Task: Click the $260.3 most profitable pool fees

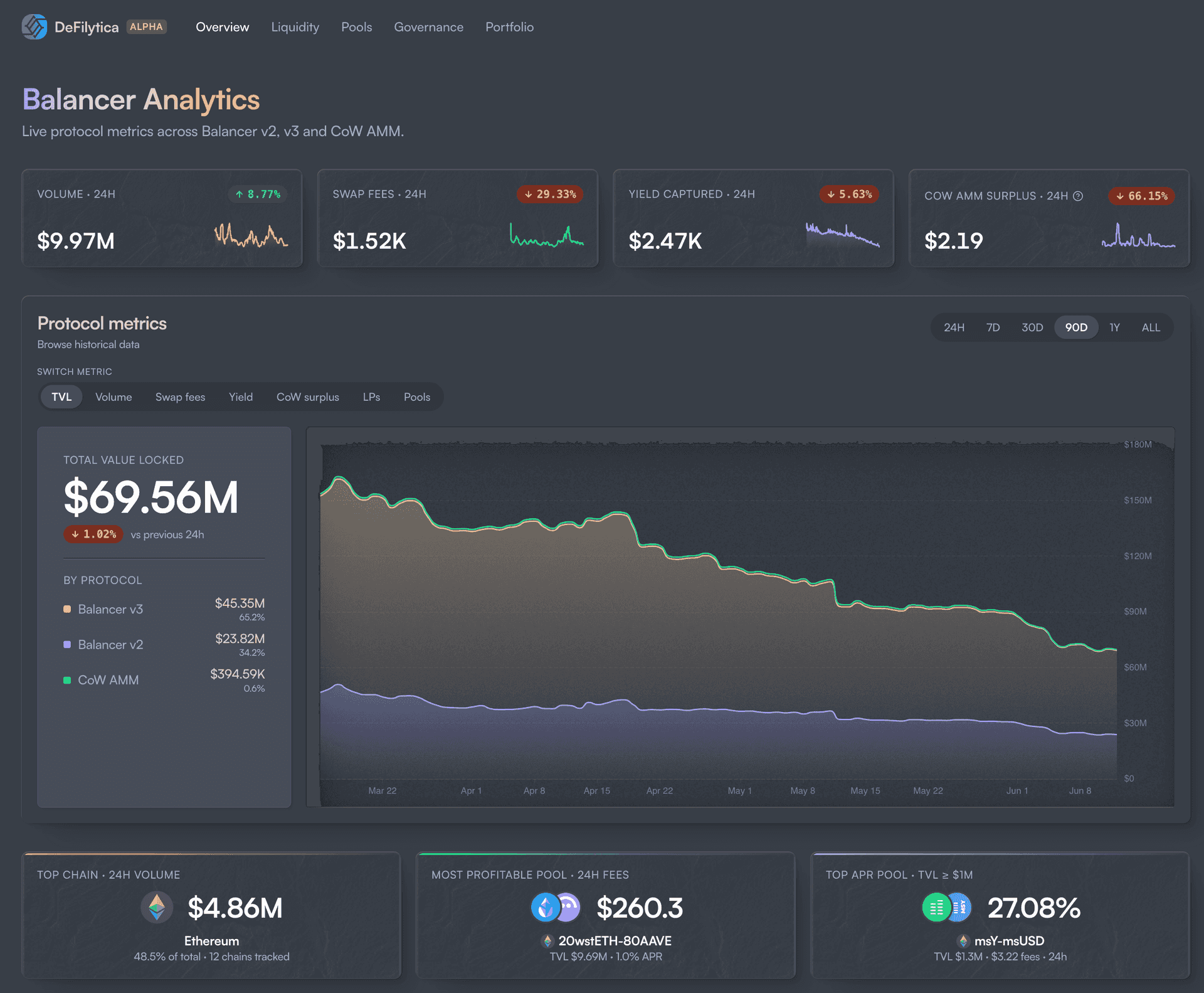Action: (640, 908)
